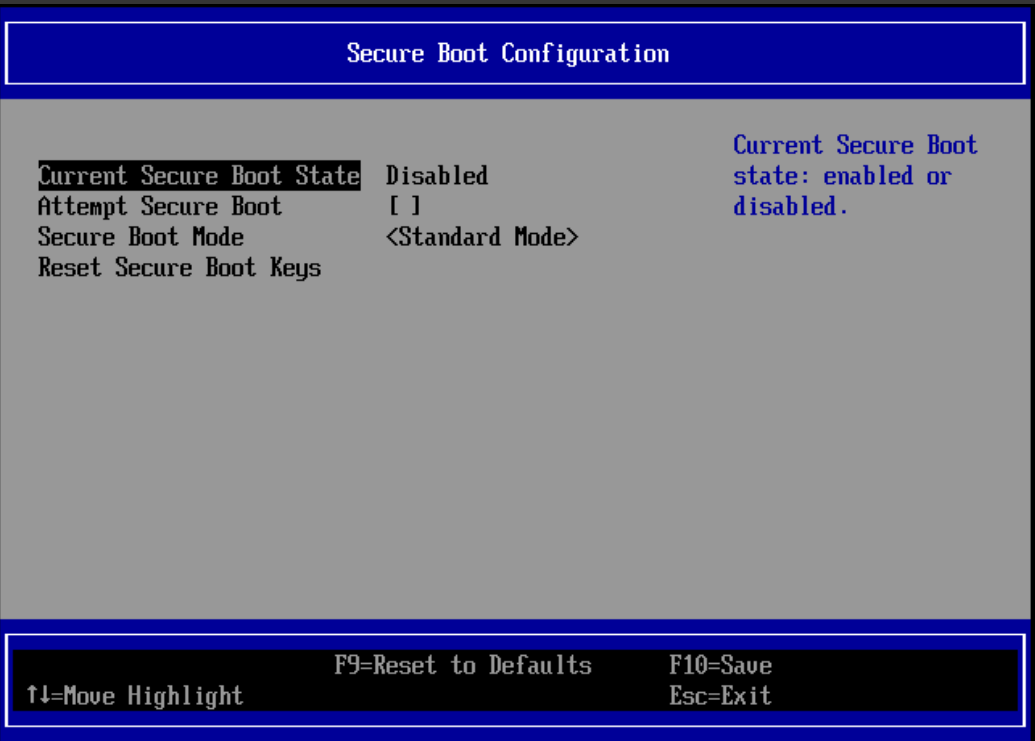Select the highlighted Current Secure Boot State row
1035x741 pixels.
[x=199, y=176]
